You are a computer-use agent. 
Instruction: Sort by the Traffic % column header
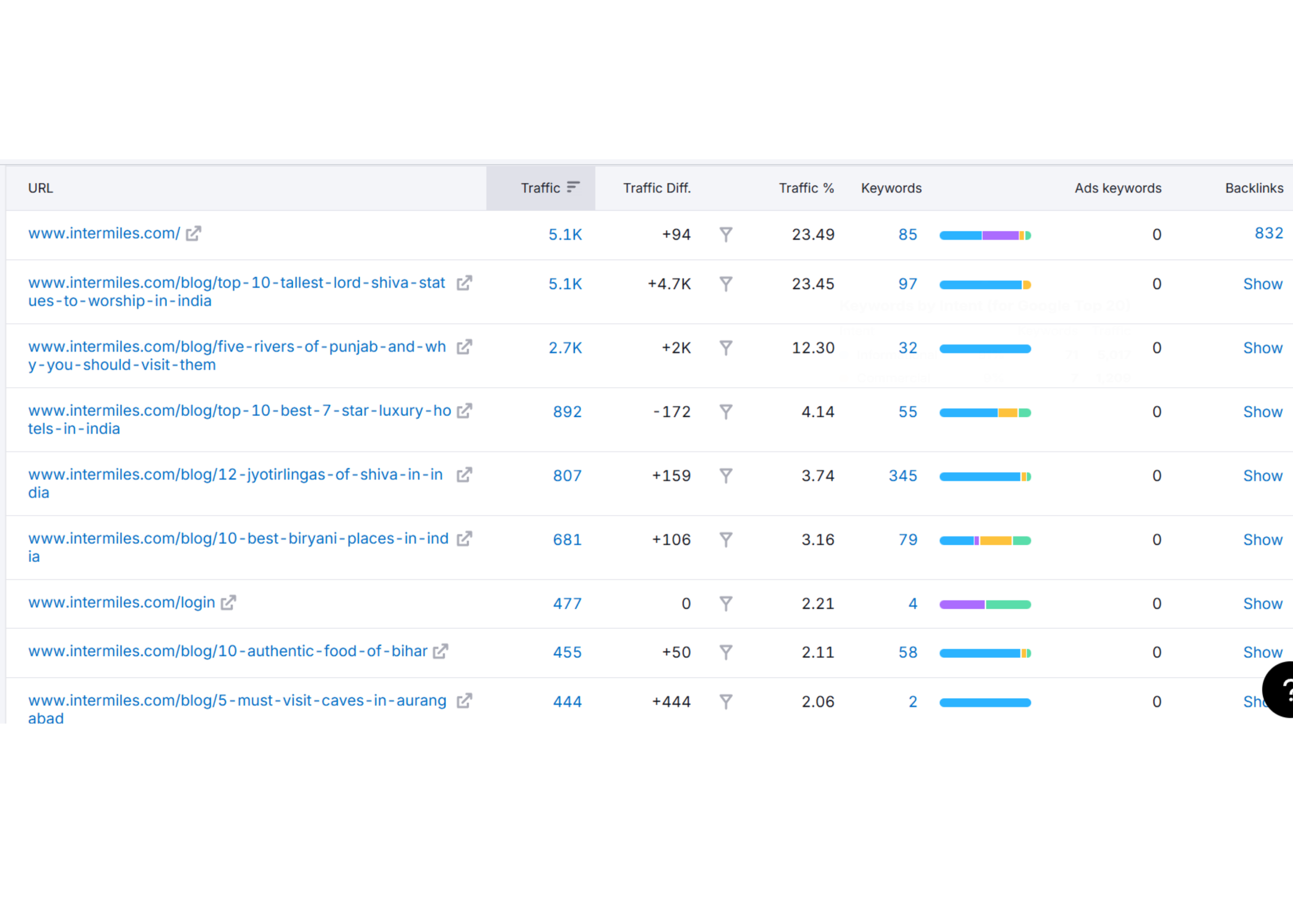click(806, 188)
